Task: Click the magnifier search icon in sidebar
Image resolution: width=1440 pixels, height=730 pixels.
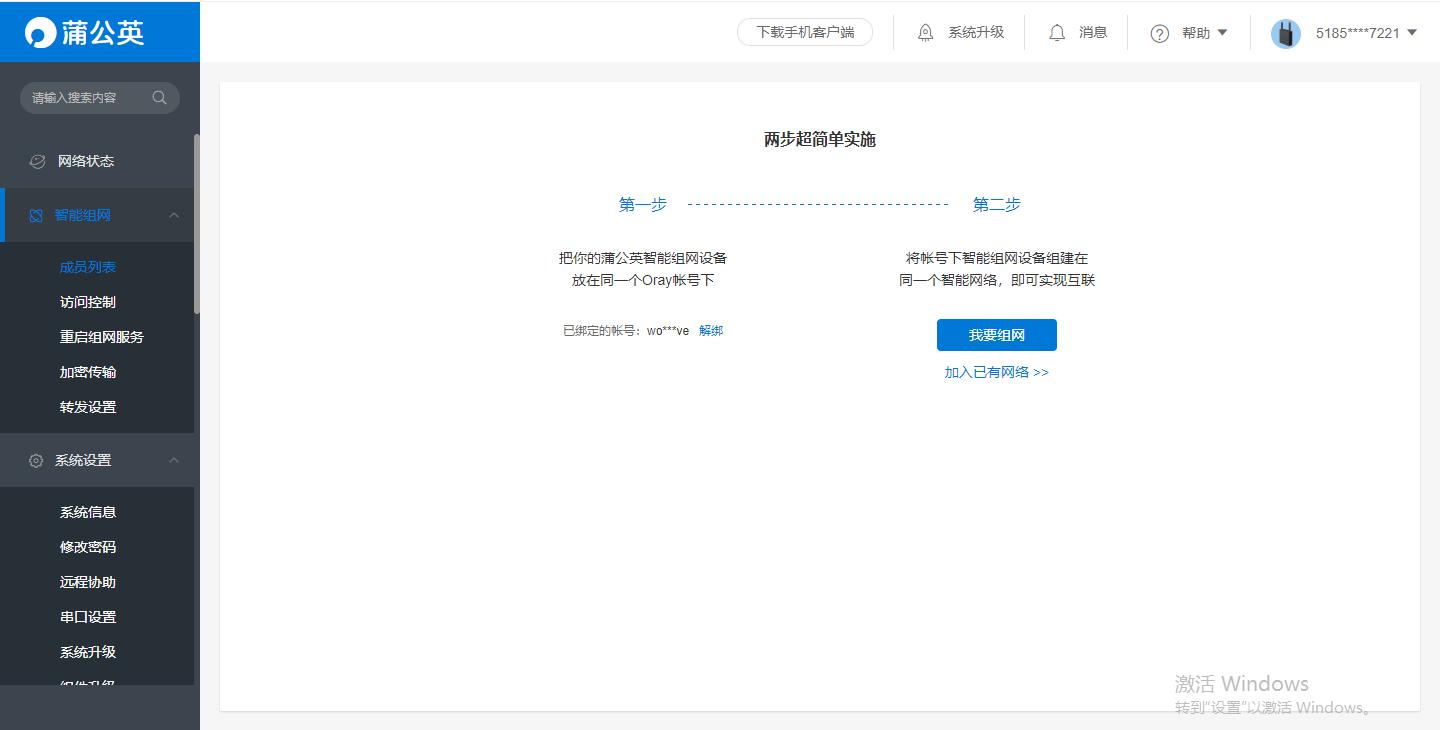Action: click(x=160, y=97)
